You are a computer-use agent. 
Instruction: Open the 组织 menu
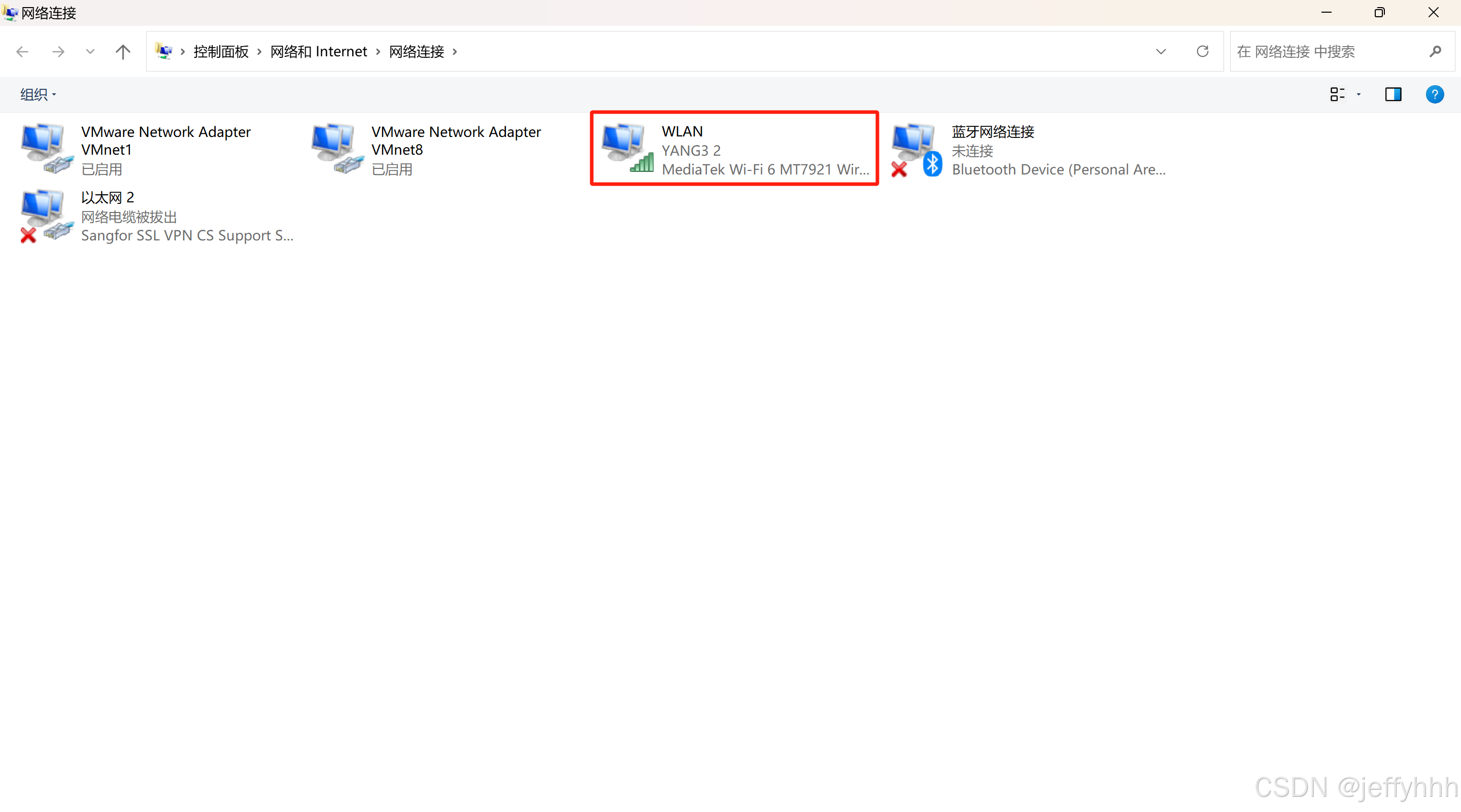[x=38, y=94]
